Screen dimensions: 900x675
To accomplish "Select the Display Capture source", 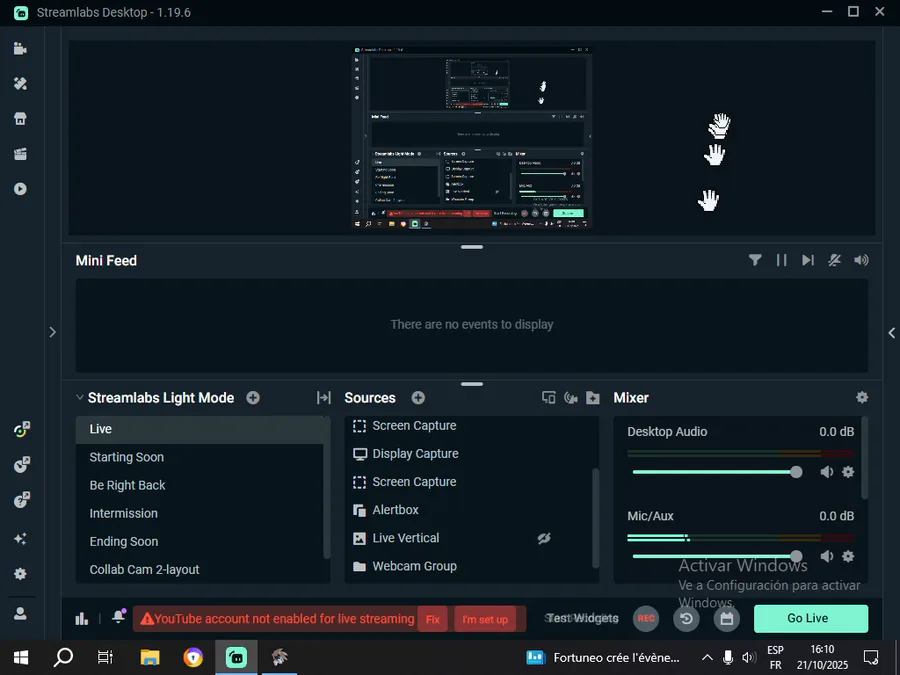I will [x=467, y=453].
